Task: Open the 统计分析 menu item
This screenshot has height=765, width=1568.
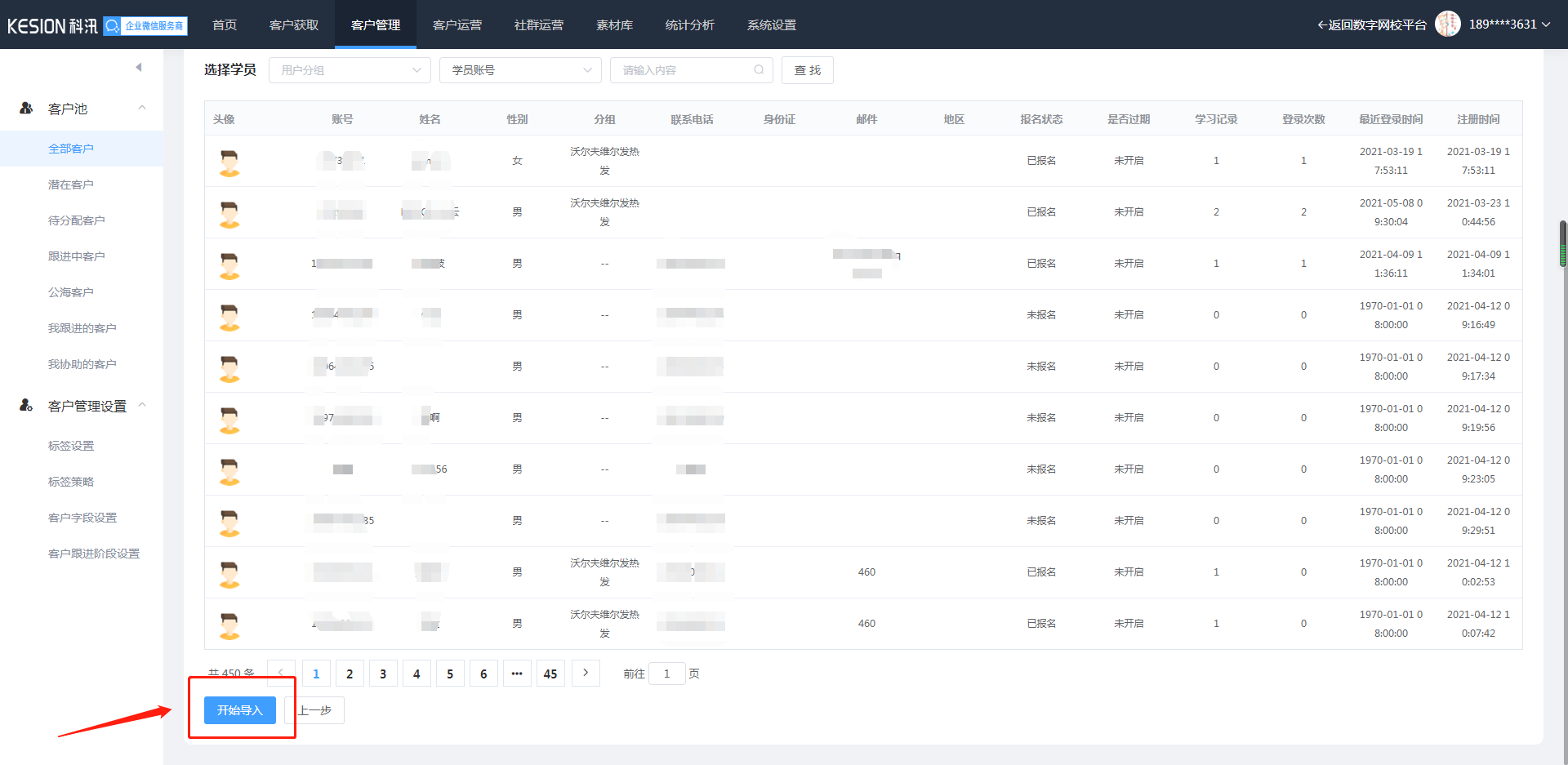Action: 689,24
